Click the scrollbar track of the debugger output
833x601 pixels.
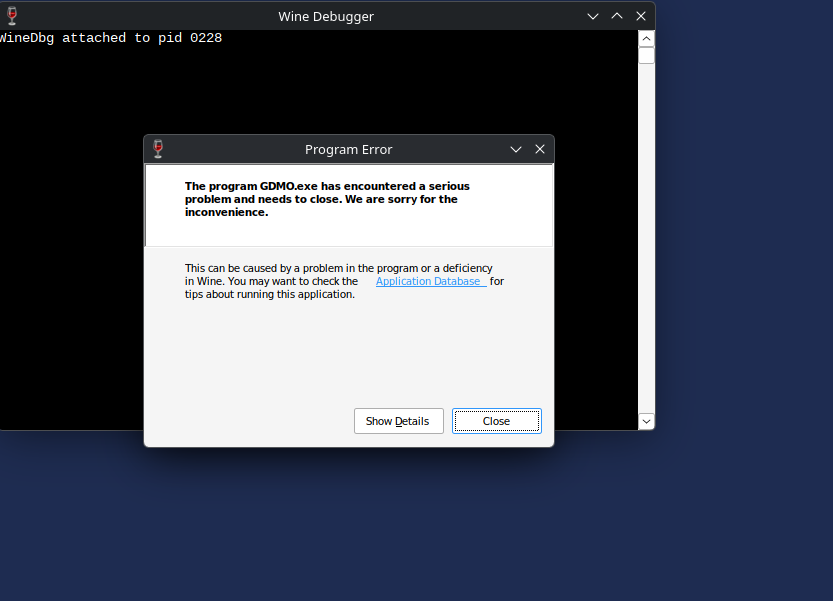pos(645,230)
